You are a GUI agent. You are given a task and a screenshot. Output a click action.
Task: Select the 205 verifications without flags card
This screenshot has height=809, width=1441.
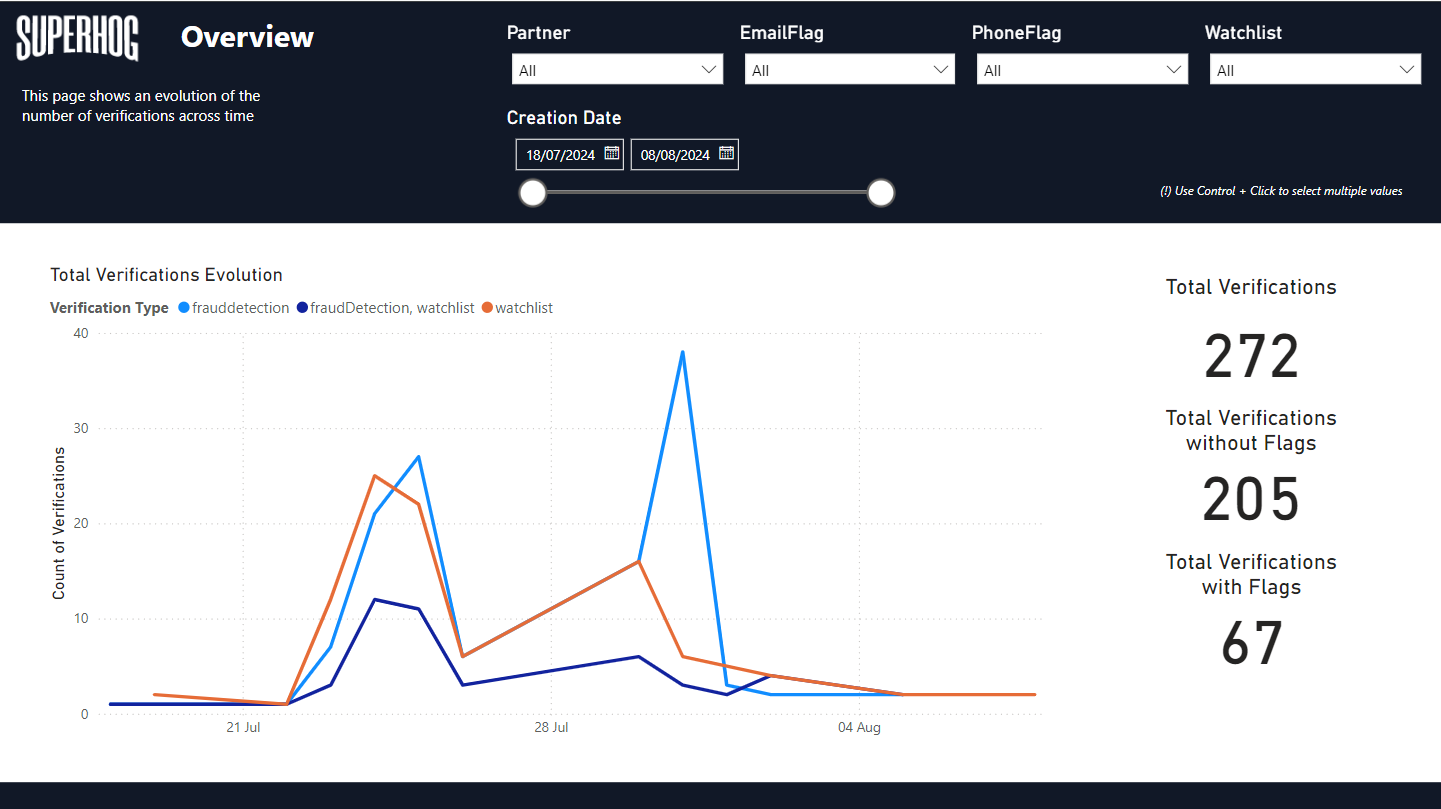click(x=1251, y=500)
